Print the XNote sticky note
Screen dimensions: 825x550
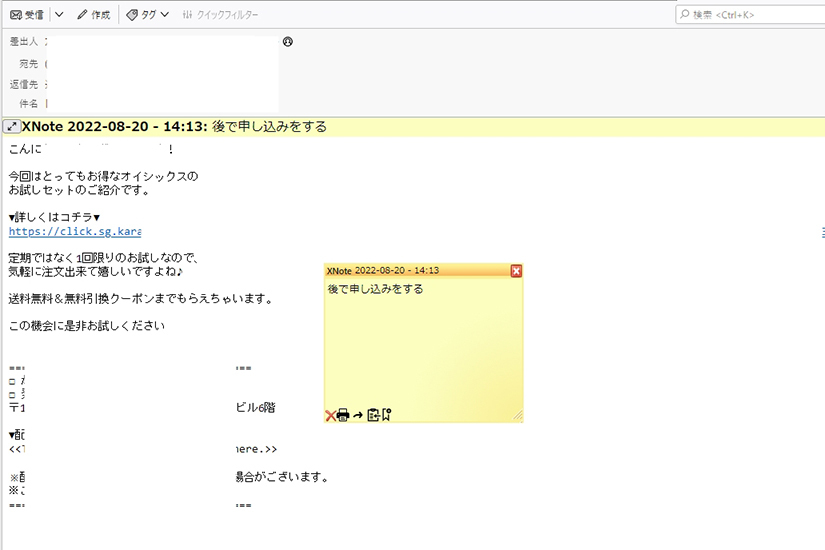click(343, 415)
